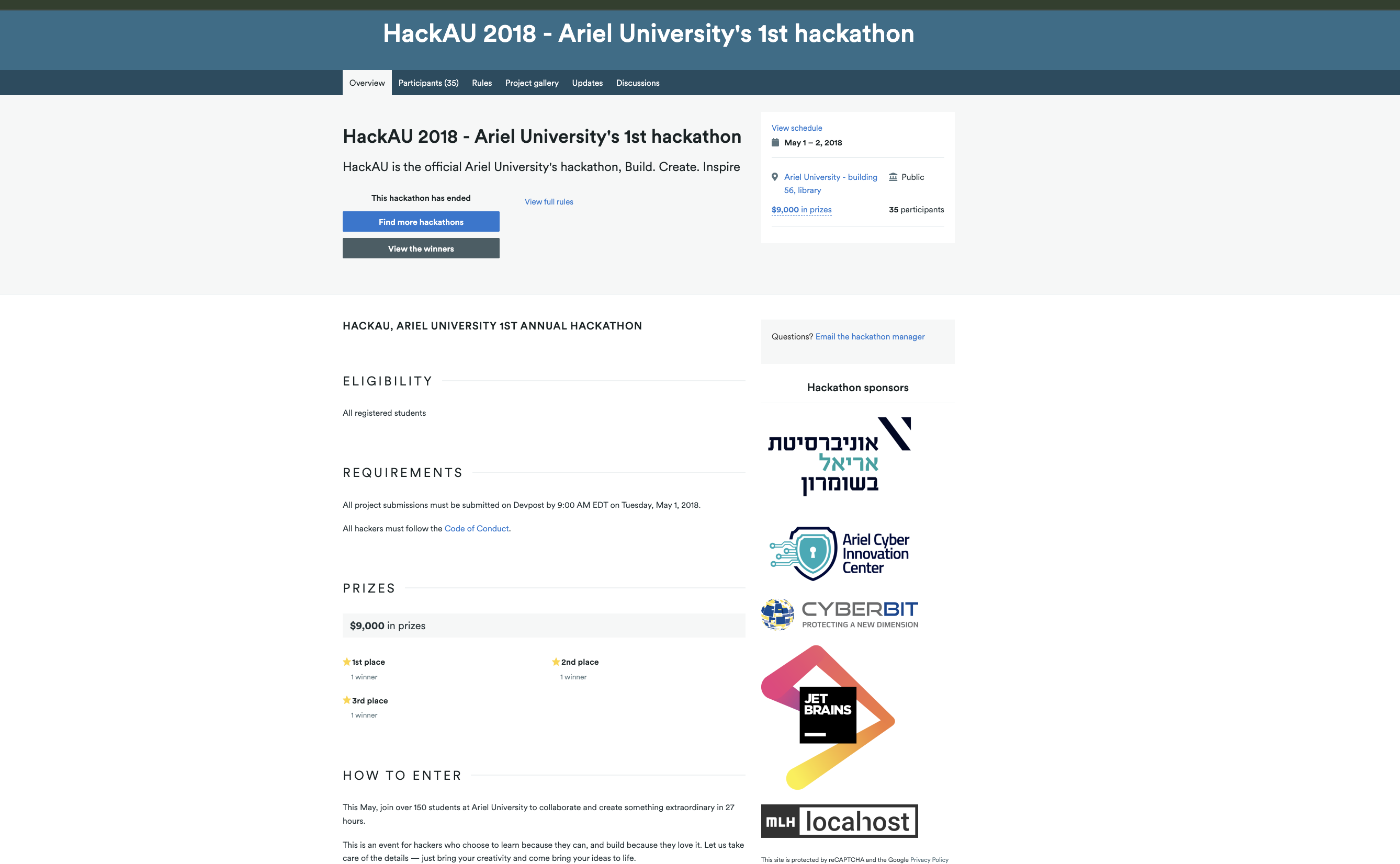Click the Find more hackathons button
The height and width of the screenshot is (864, 1400).
pos(421,222)
